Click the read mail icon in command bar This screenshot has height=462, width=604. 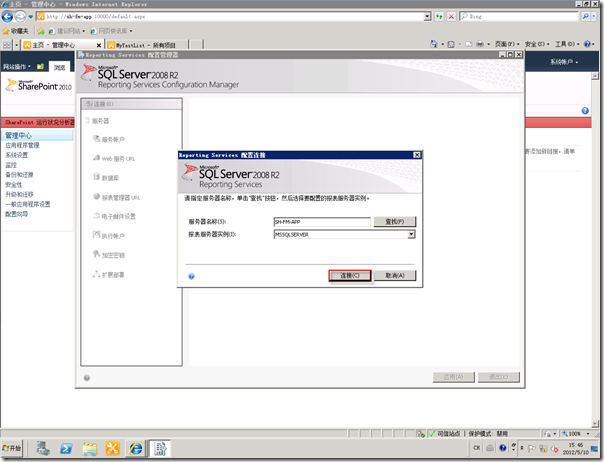click(468, 44)
